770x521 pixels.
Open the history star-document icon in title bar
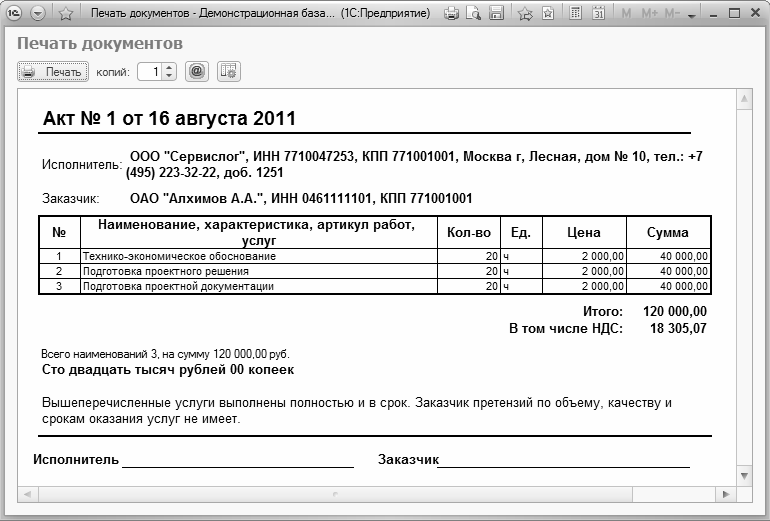[549, 14]
